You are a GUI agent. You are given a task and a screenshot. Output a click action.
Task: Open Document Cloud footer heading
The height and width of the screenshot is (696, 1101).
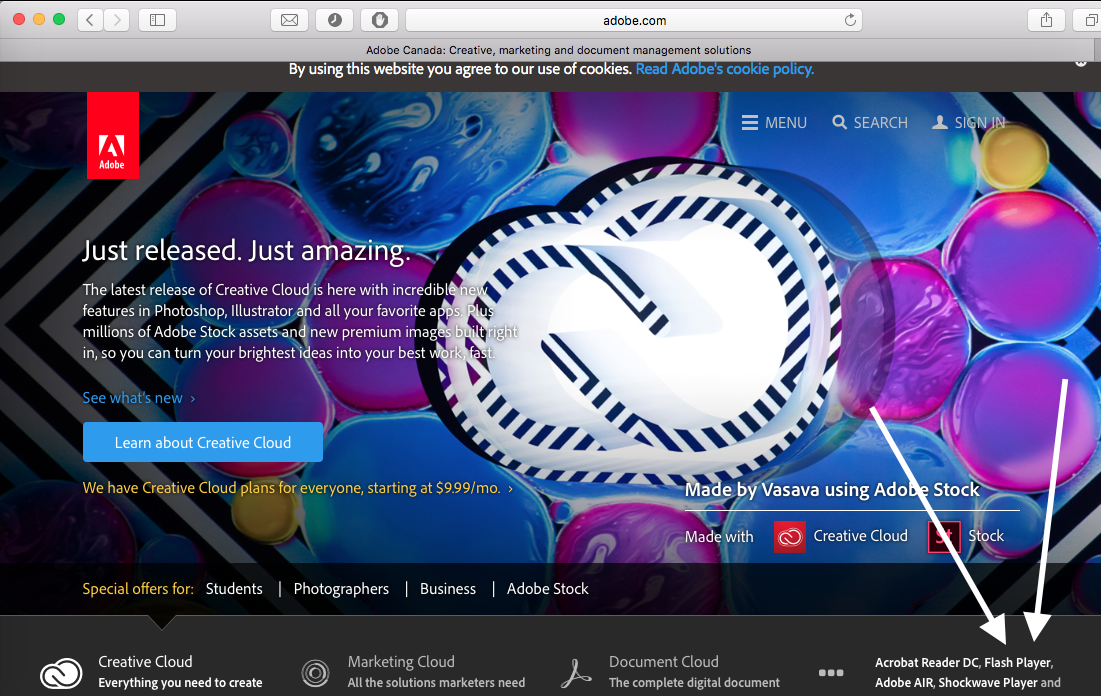pos(664,662)
